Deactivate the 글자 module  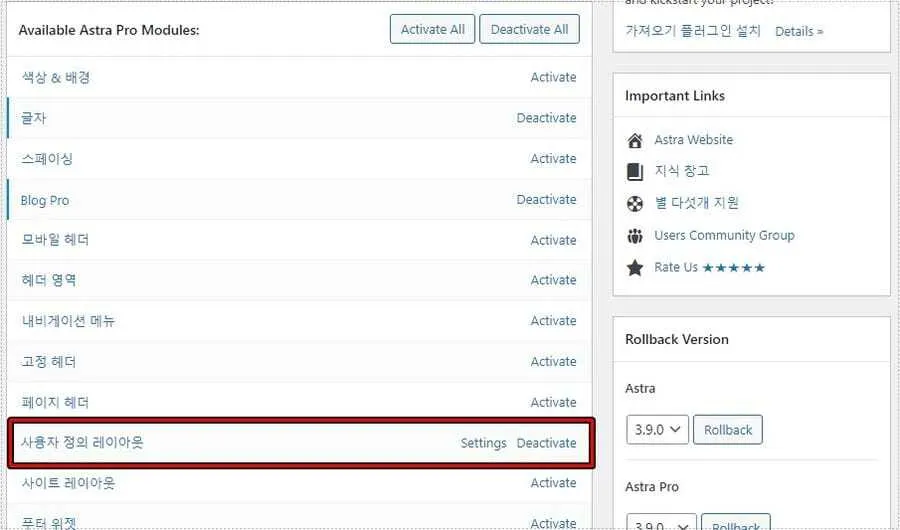(x=546, y=118)
